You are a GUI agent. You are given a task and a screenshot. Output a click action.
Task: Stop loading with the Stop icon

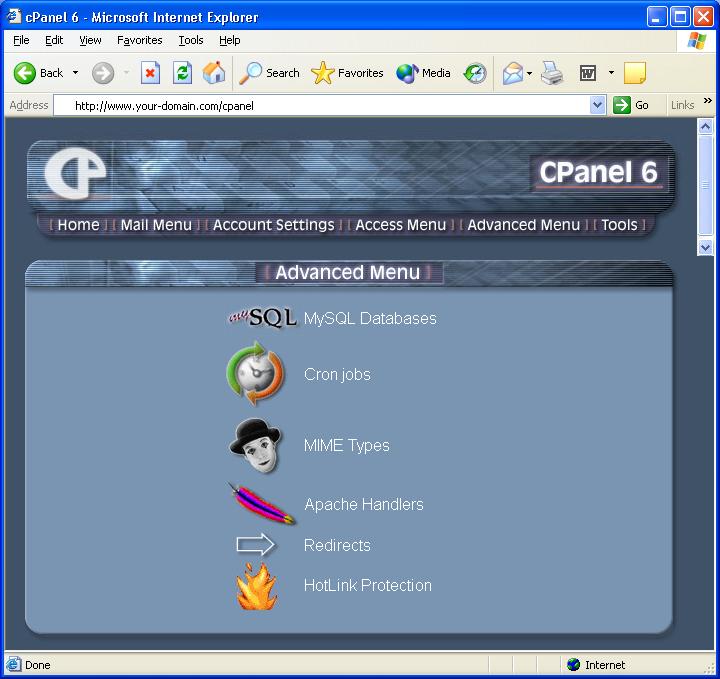tap(150, 73)
